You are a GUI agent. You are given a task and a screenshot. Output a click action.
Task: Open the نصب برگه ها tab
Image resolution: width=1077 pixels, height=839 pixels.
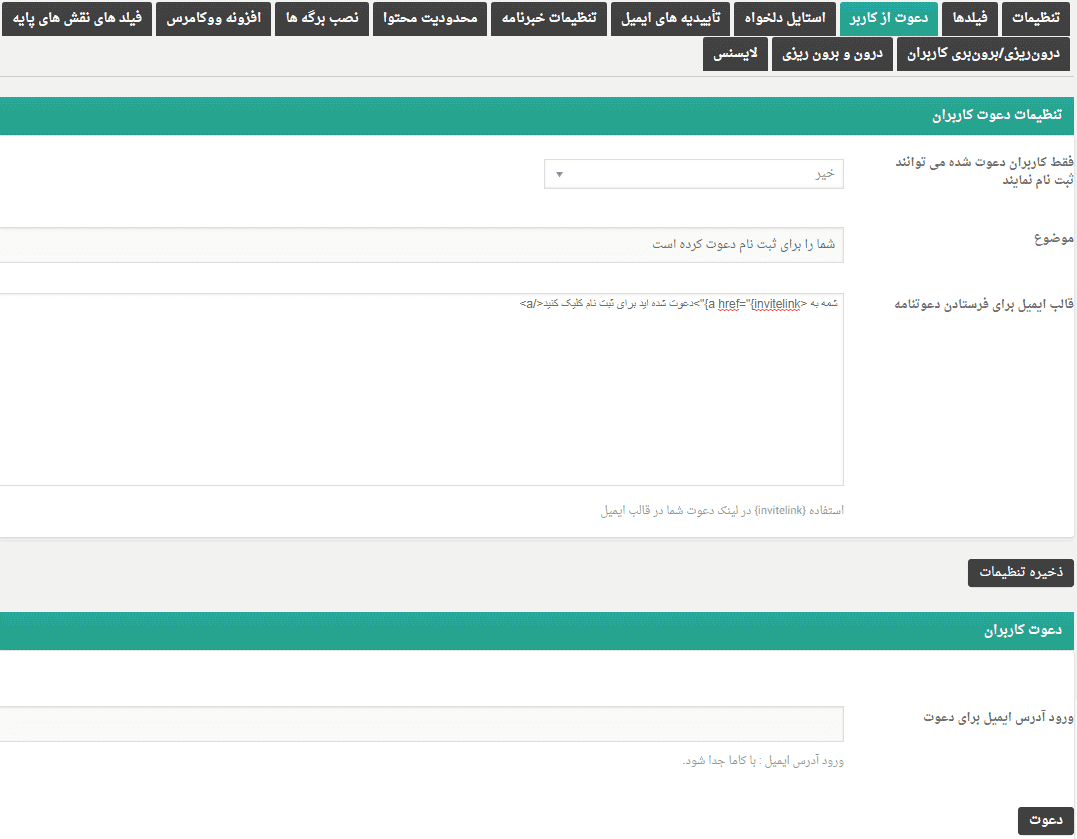click(x=322, y=19)
